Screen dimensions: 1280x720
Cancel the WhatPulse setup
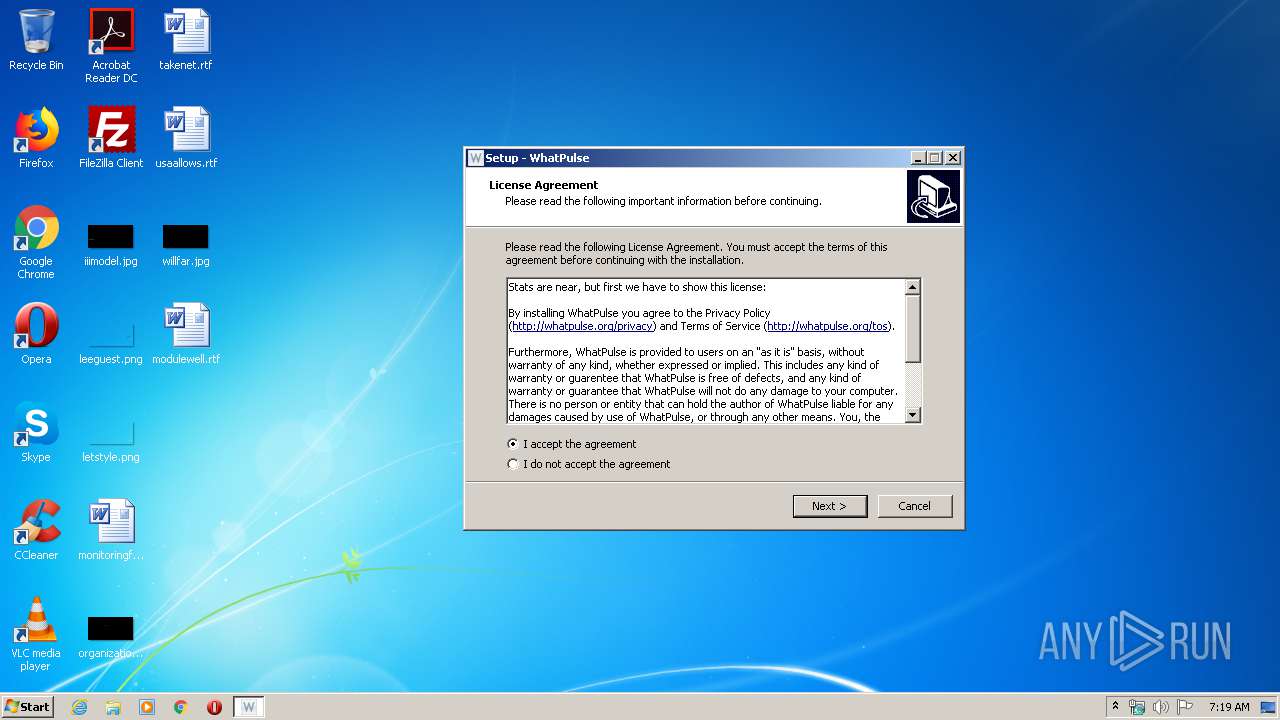(x=915, y=506)
